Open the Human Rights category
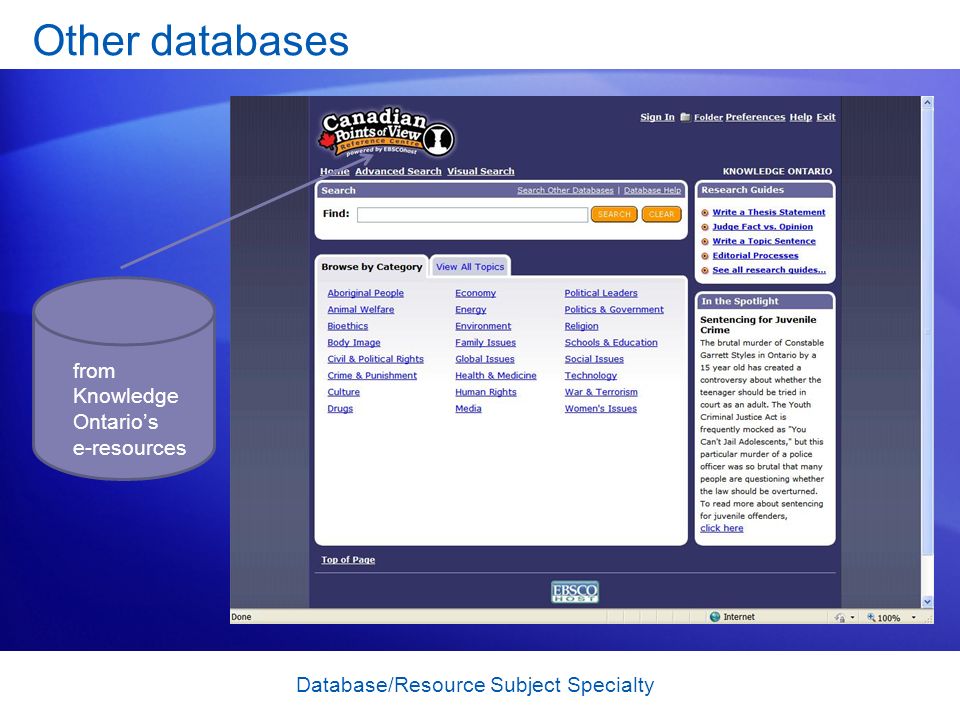 [486, 392]
